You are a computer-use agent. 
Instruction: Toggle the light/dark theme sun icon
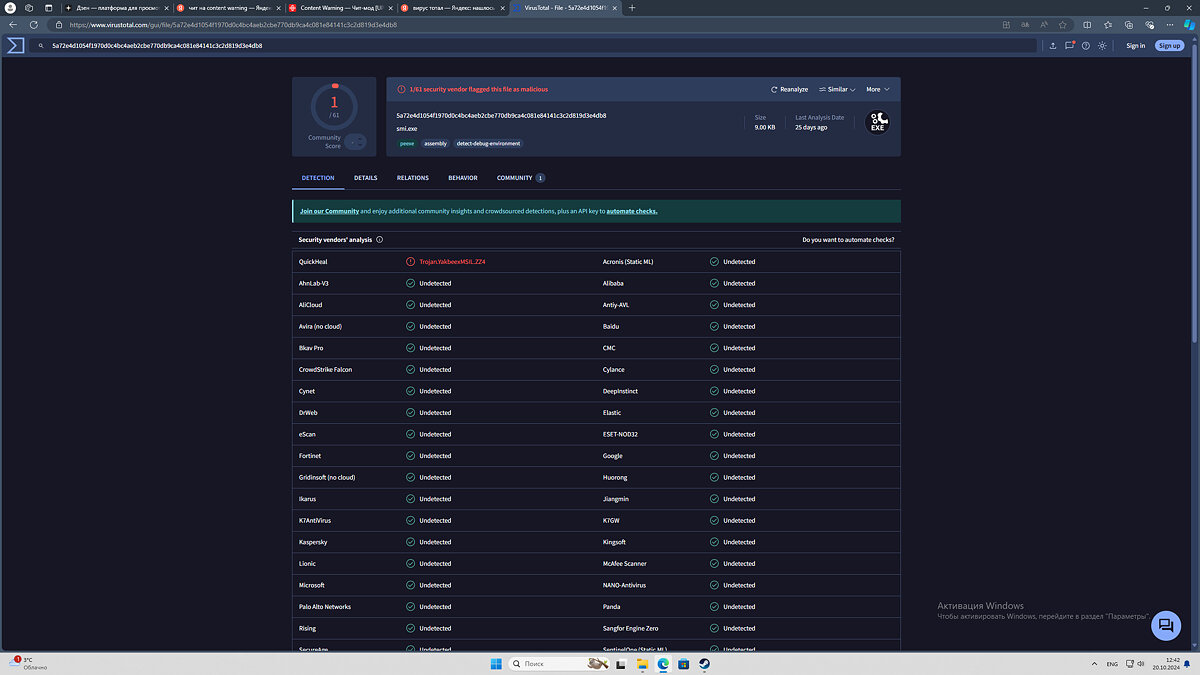point(1102,45)
